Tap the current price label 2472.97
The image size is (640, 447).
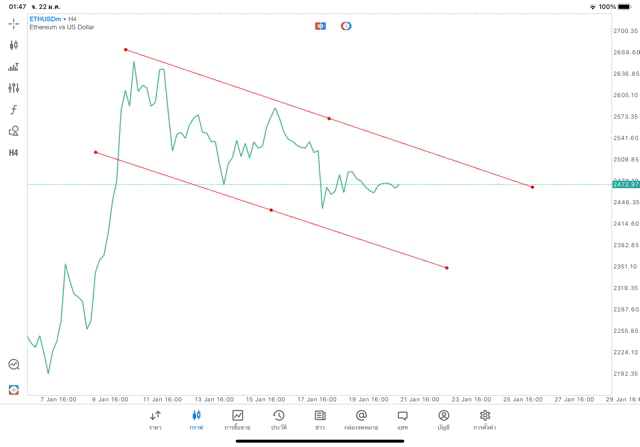(x=625, y=184)
